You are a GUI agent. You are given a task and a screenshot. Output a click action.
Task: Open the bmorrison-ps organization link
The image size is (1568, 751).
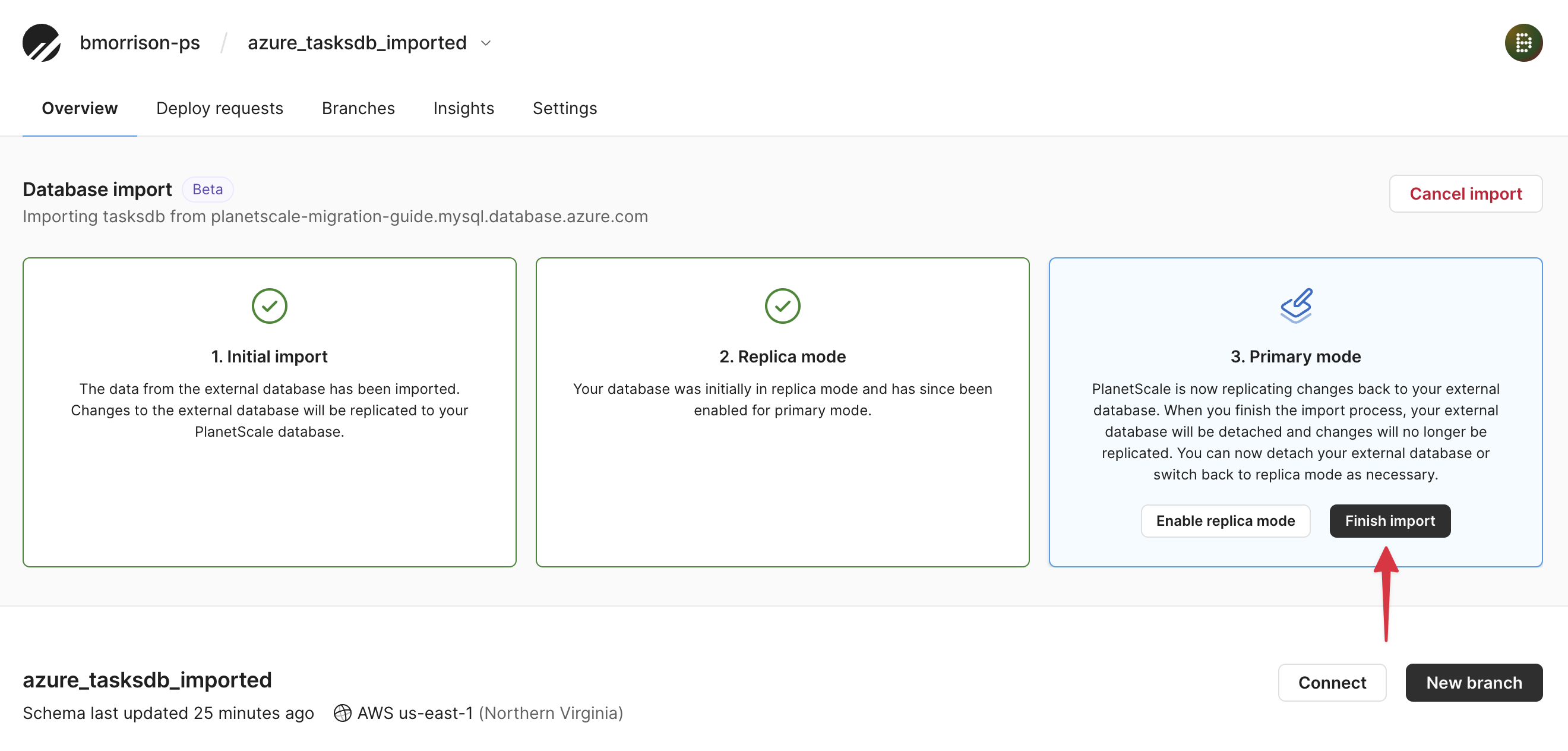pos(140,43)
